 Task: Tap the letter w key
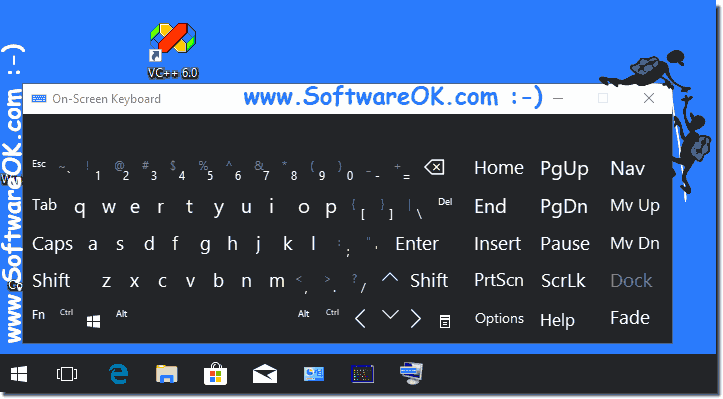[109, 208]
